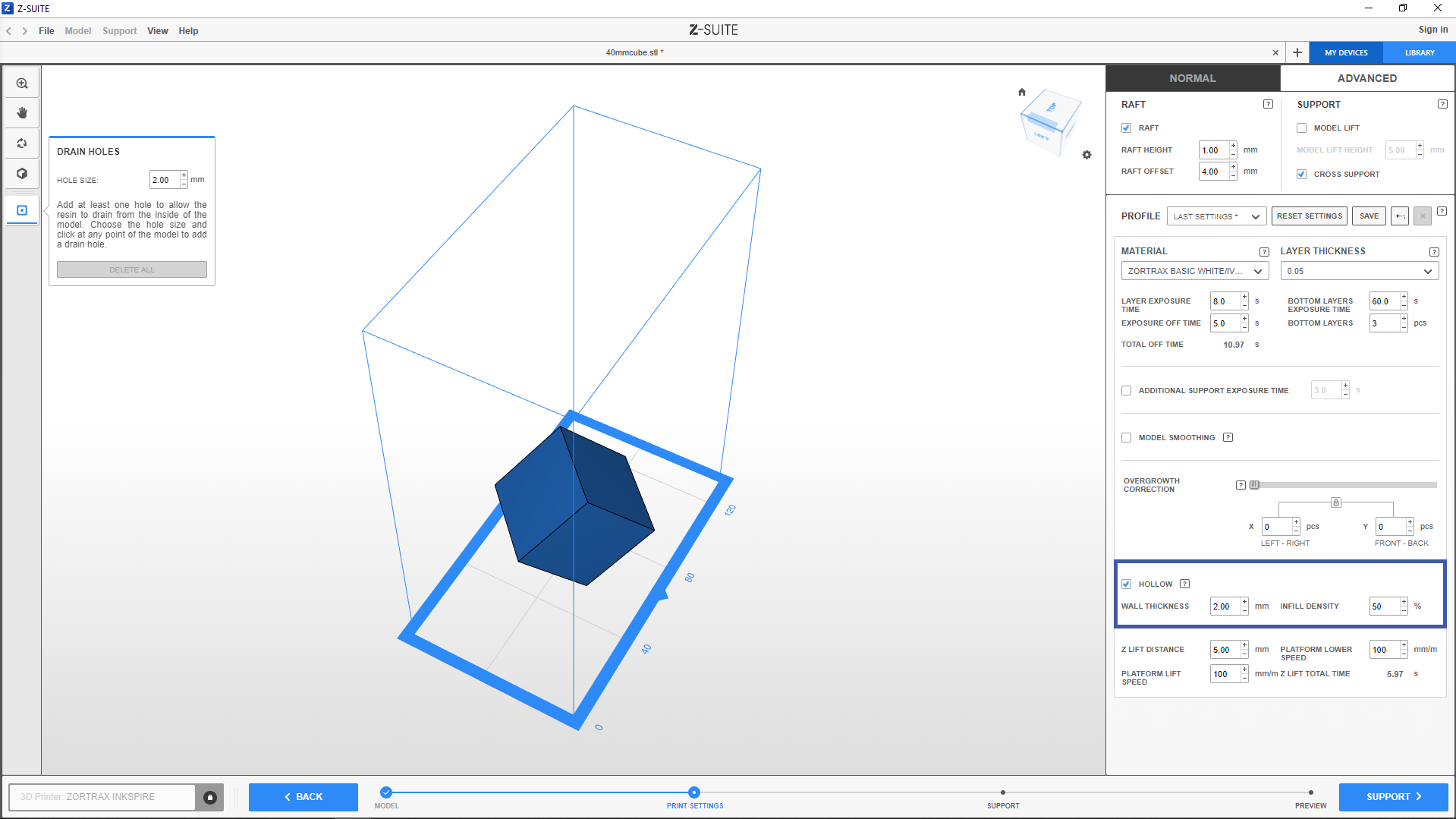Click the printer lock icon
This screenshot has height=819, width=1456.
click(x=210, y=797)
